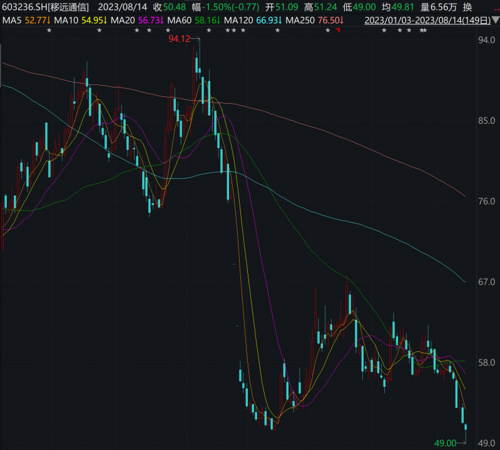Click the star marker left of the red flag
Screen dimensions: 500x450
(x=328, y=30)
